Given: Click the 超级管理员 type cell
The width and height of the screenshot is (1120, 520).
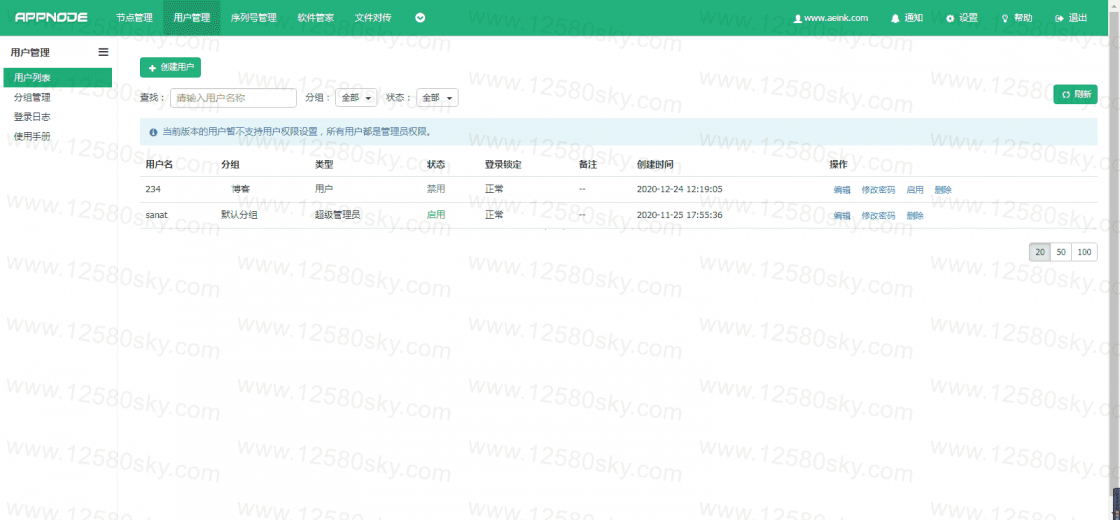Looking at the screenshot, I should (337, 214).
